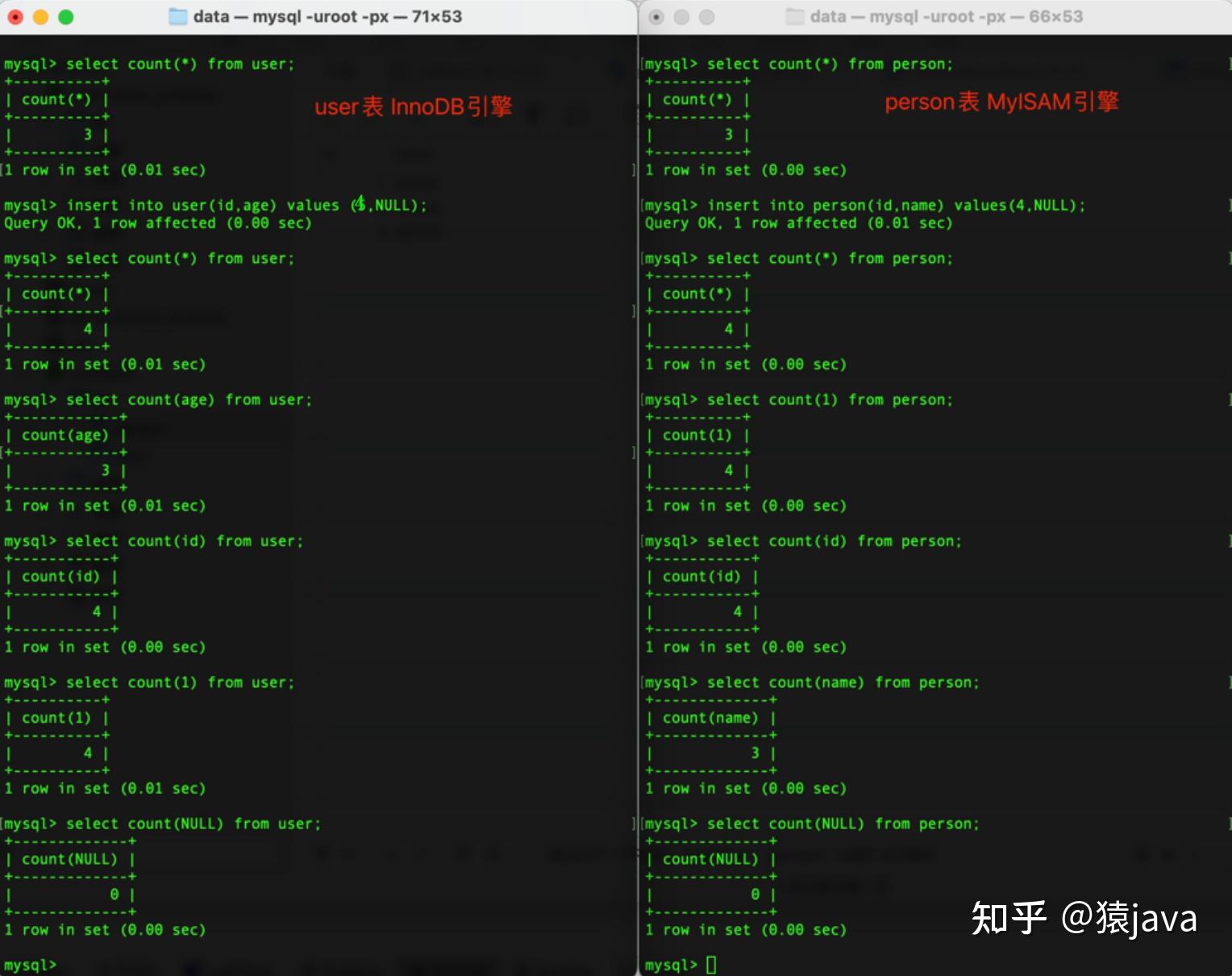Select the left window title showing 71×53
1232x976 pixels.
[326, 15]
